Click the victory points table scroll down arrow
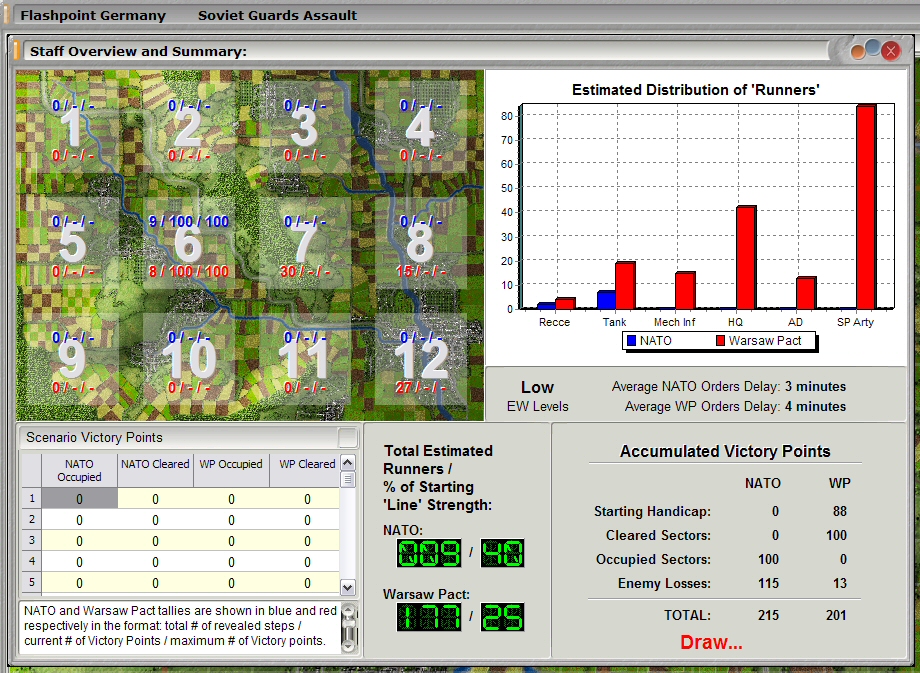The height and width of the screenshot is (673, 920). pyautogui.click(x=347, y=587)
